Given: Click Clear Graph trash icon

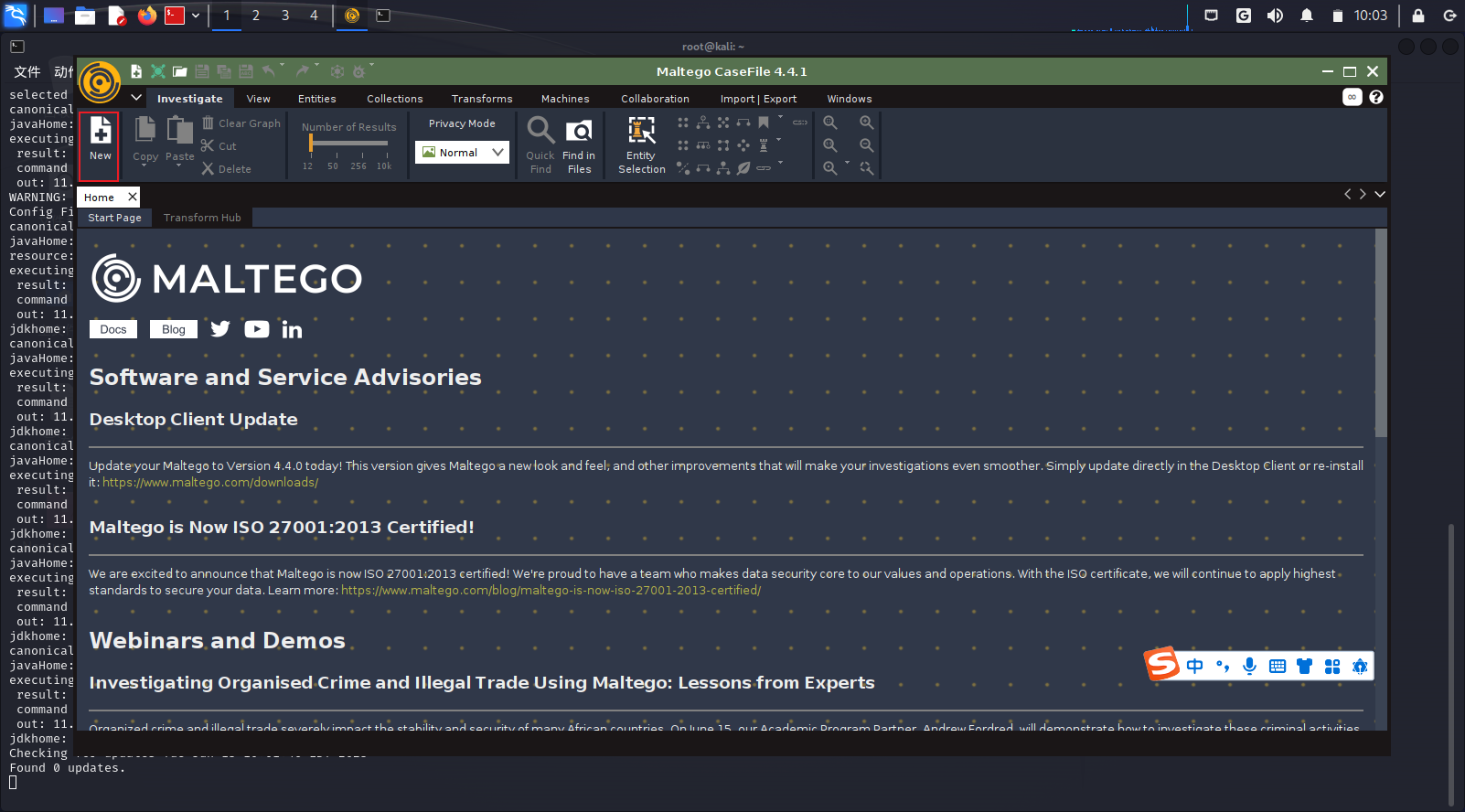Looking at the screenshot, I should 208,123.
